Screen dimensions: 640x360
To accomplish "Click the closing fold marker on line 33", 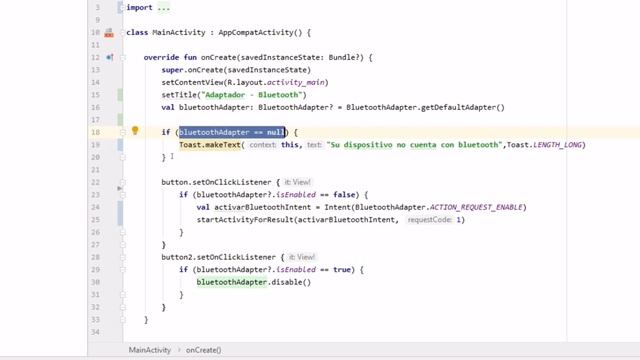I will (x=123, y=320).
